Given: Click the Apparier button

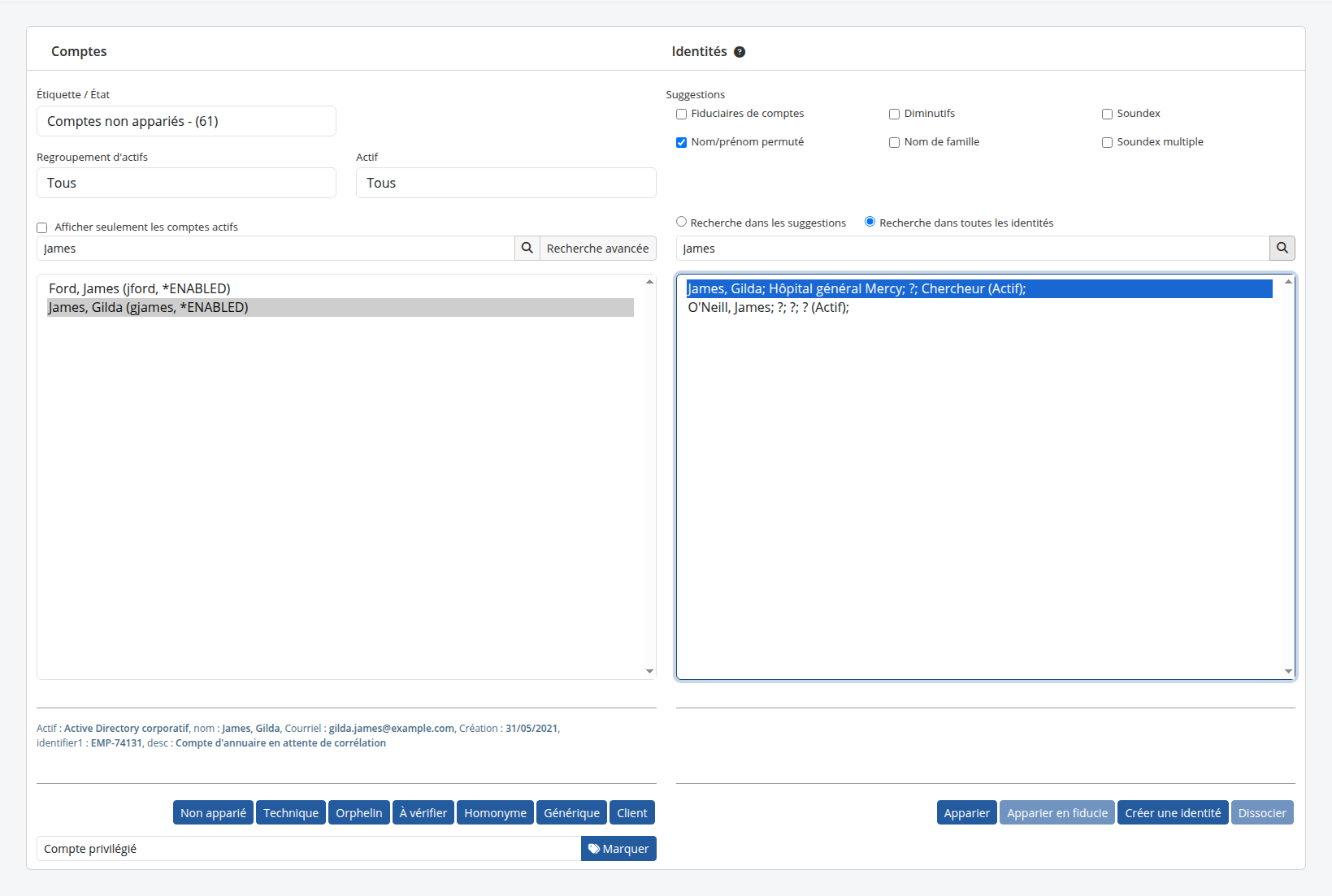Looking at the screenshot, I should (x=966, y=813).
